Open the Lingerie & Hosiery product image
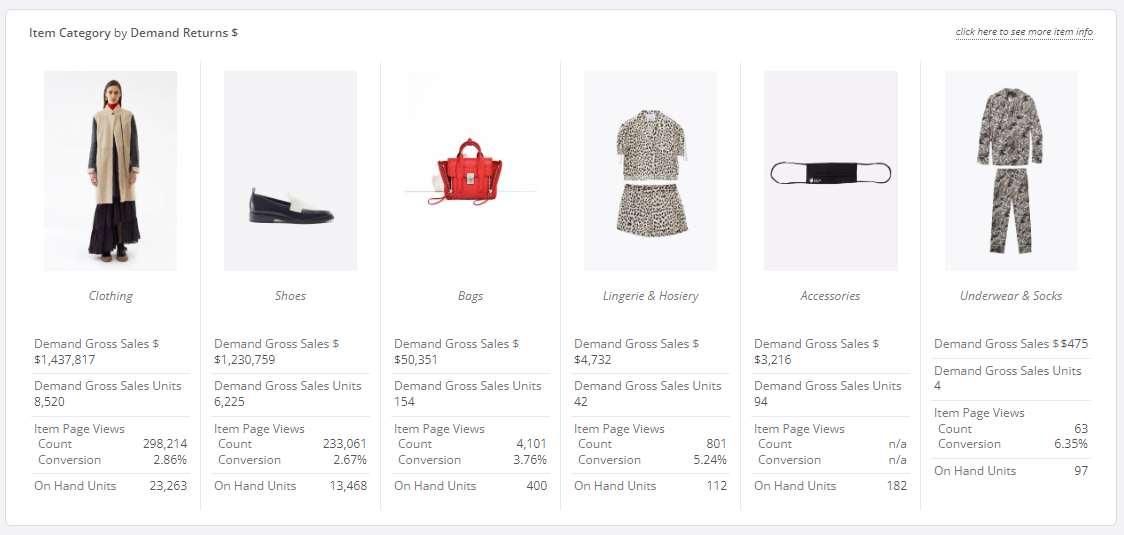This screenshot has height=535, width=1124. (650, 171)
